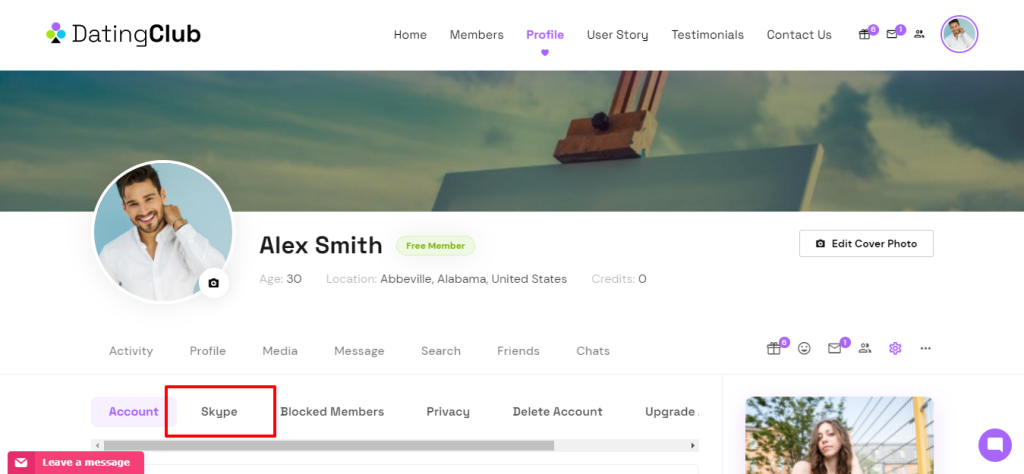Open friends icon in profile toolbar
Viewport: 1024px width, 474px height.
[865, 349]
